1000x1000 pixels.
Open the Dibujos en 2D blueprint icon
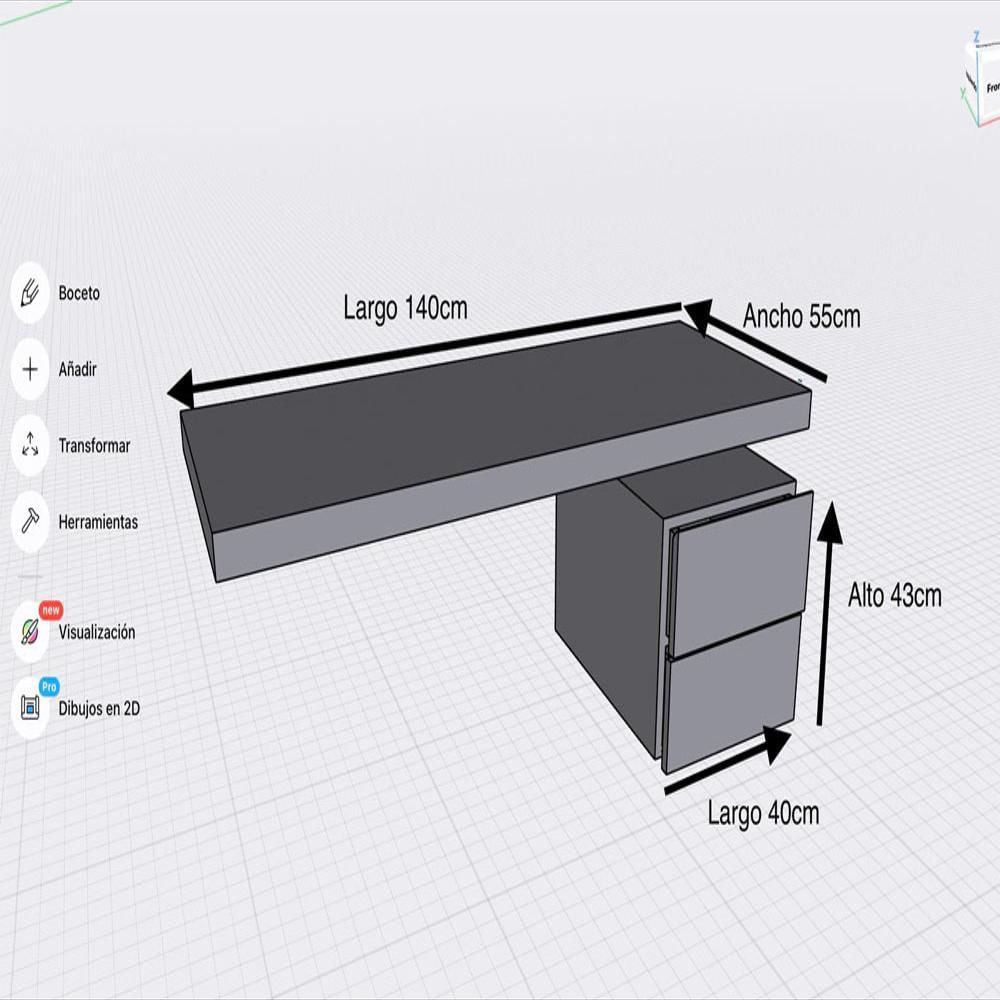[x=30, y=708]
